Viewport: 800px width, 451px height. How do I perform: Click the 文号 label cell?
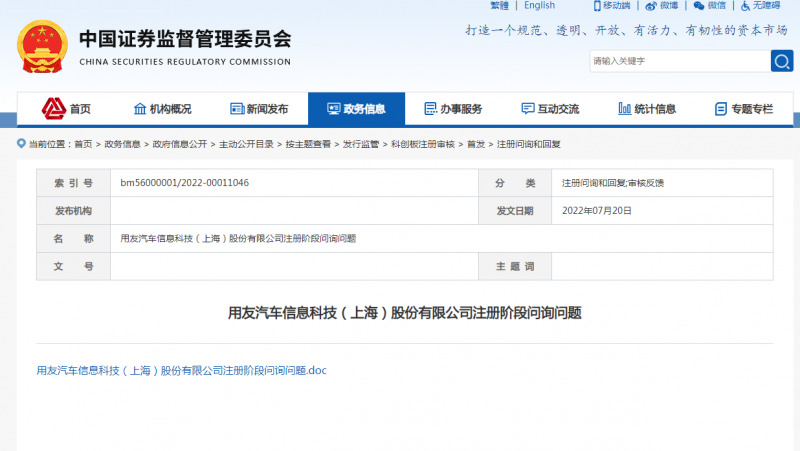73,266
